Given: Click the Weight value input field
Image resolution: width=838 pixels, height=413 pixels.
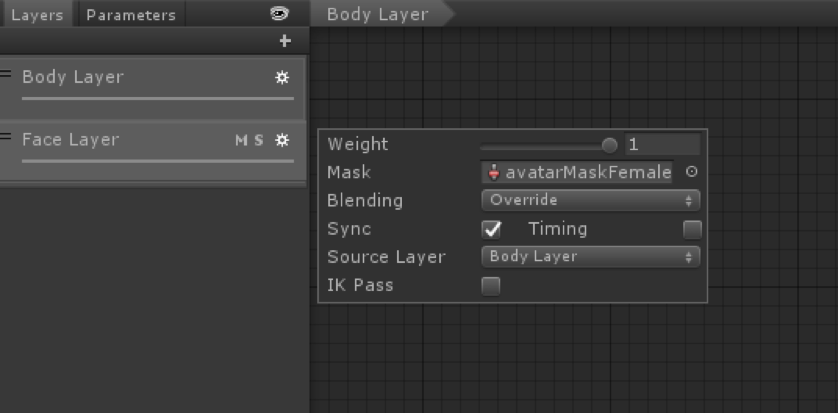Looking at the screenshot, I should [x=661, y=145].
